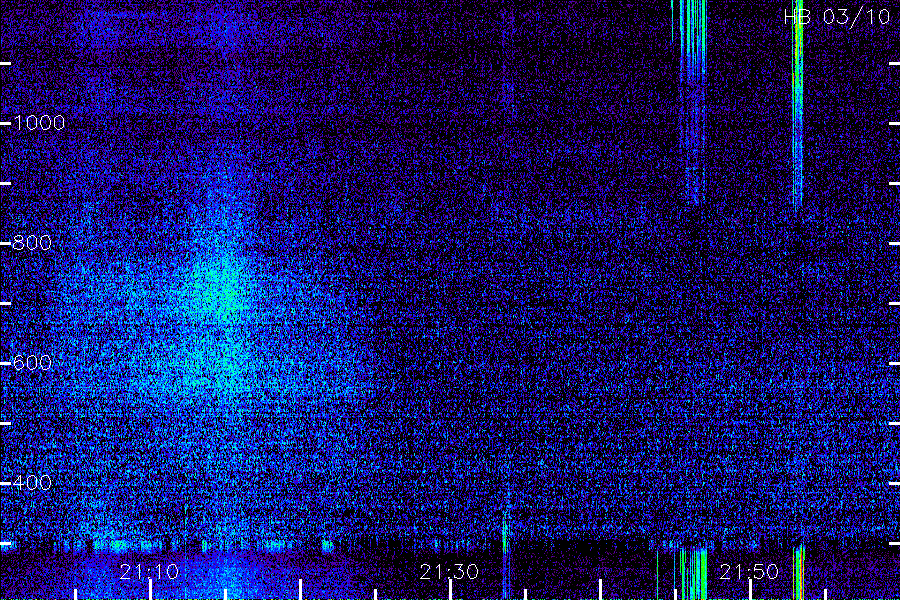Screen dimensions: 900x600
Task: Click the 21:10 time axis label
Action: click(x=149, y=572)
